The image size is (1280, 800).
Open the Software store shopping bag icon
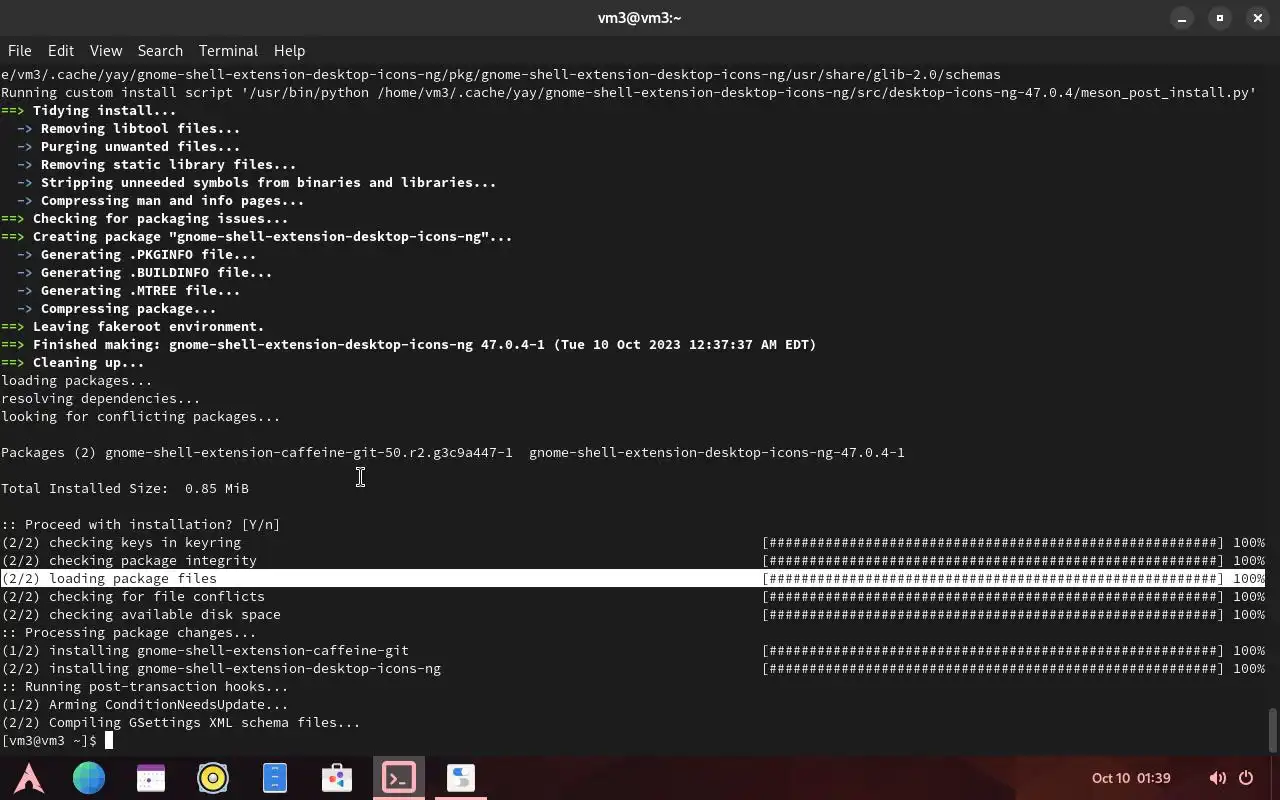click(x=337, y=778)
